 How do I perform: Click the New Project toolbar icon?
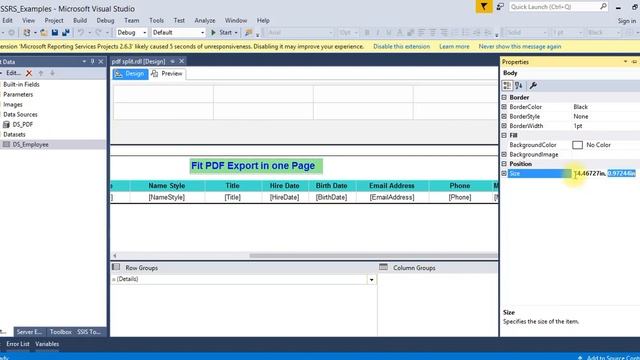pos(27,32)
